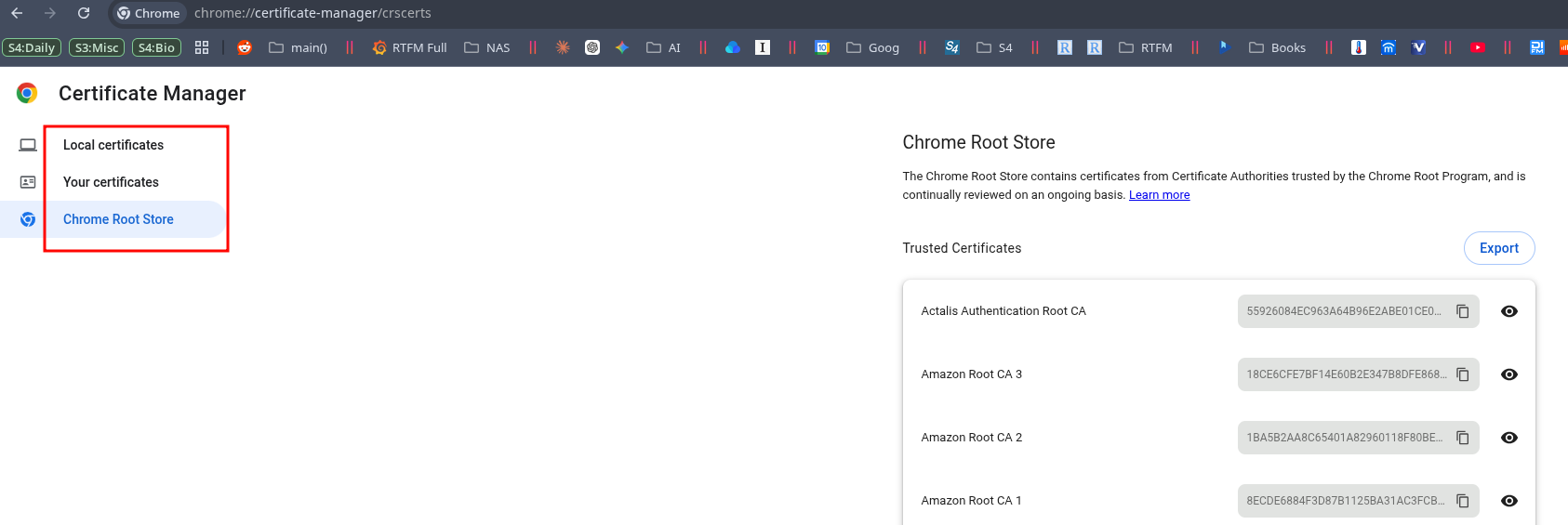Image resolution: width=1568 pixels, height=525 pixels.
Task: Copy the Actalis Authentication Root CA hash
Action: [1462, 311]
